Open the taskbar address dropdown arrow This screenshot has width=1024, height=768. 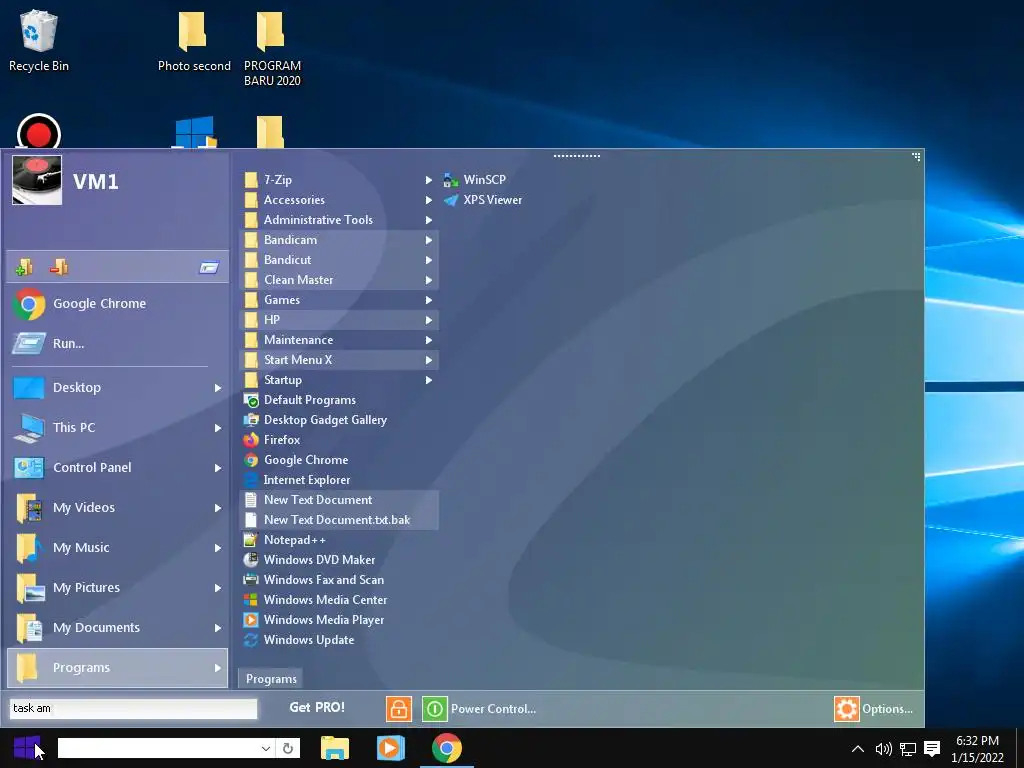pyautogui.click(x=266, y=748)
